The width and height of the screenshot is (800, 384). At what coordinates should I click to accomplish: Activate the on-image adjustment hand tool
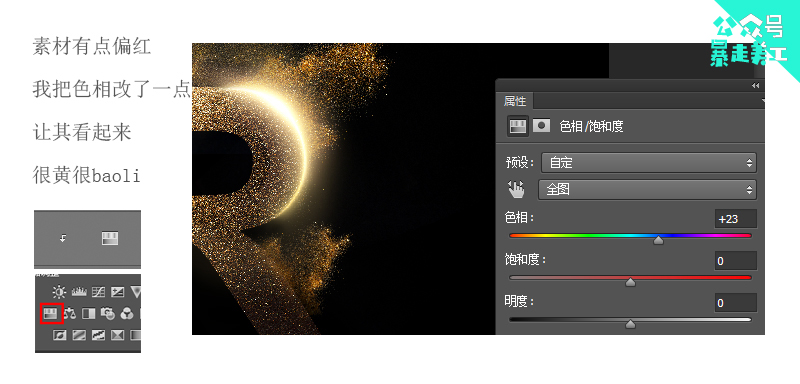click(x=516, y=190)
